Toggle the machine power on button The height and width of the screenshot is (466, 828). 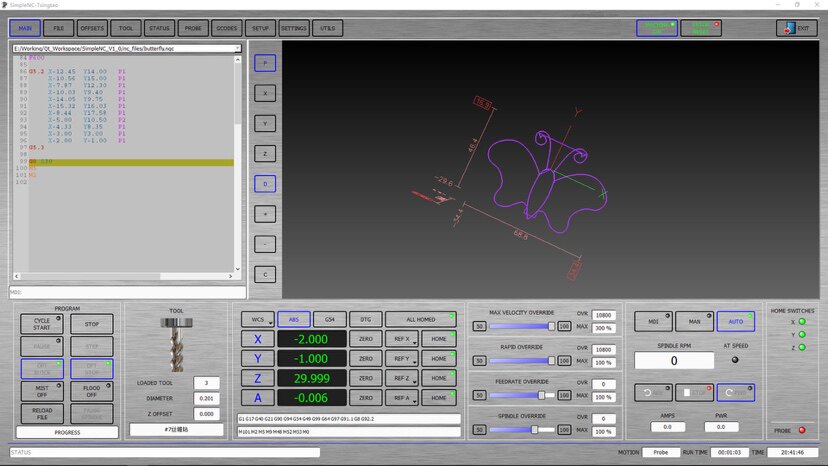click(657, 28)
